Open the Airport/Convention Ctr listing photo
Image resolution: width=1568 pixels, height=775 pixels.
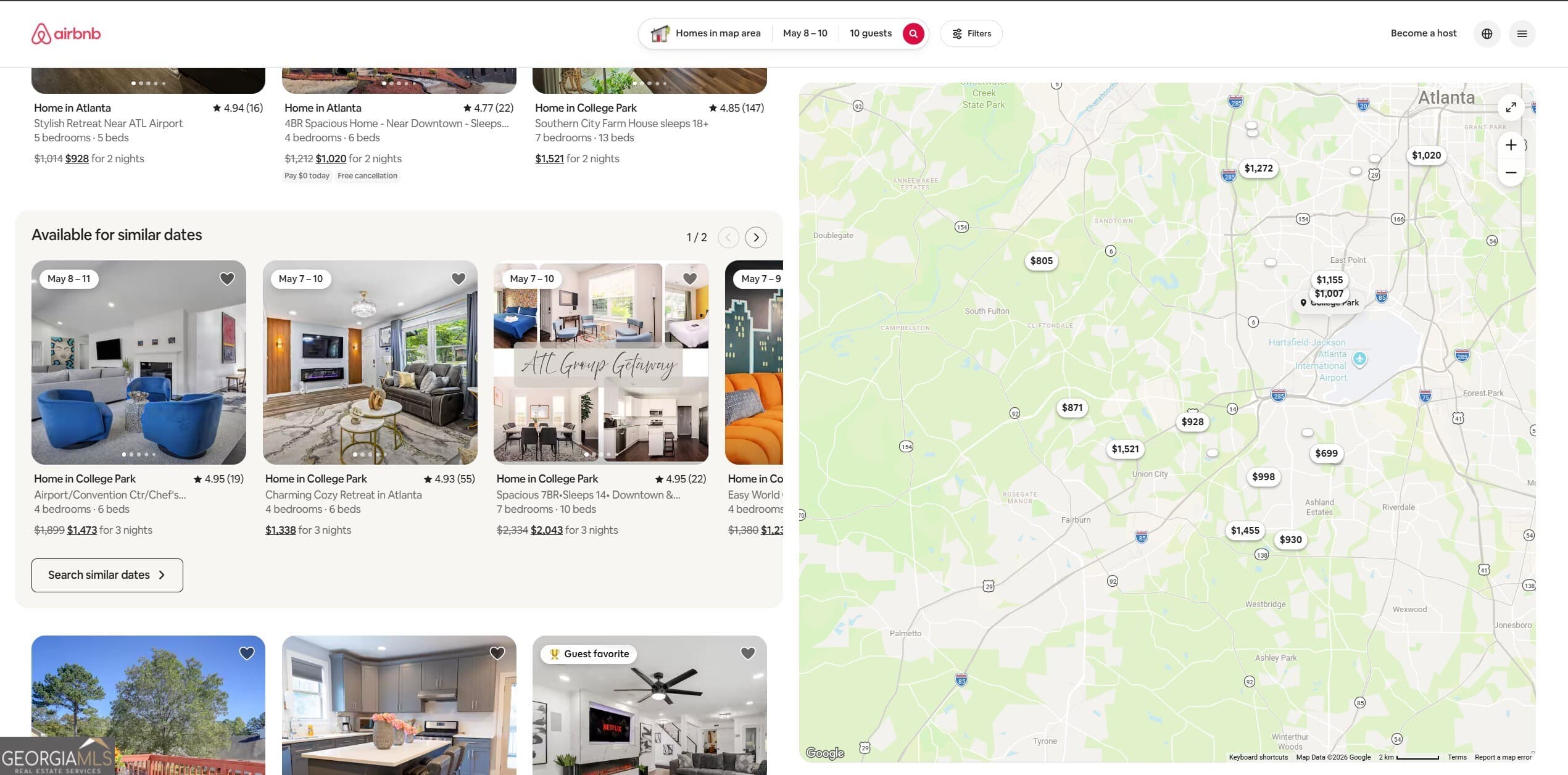[139, 370]
